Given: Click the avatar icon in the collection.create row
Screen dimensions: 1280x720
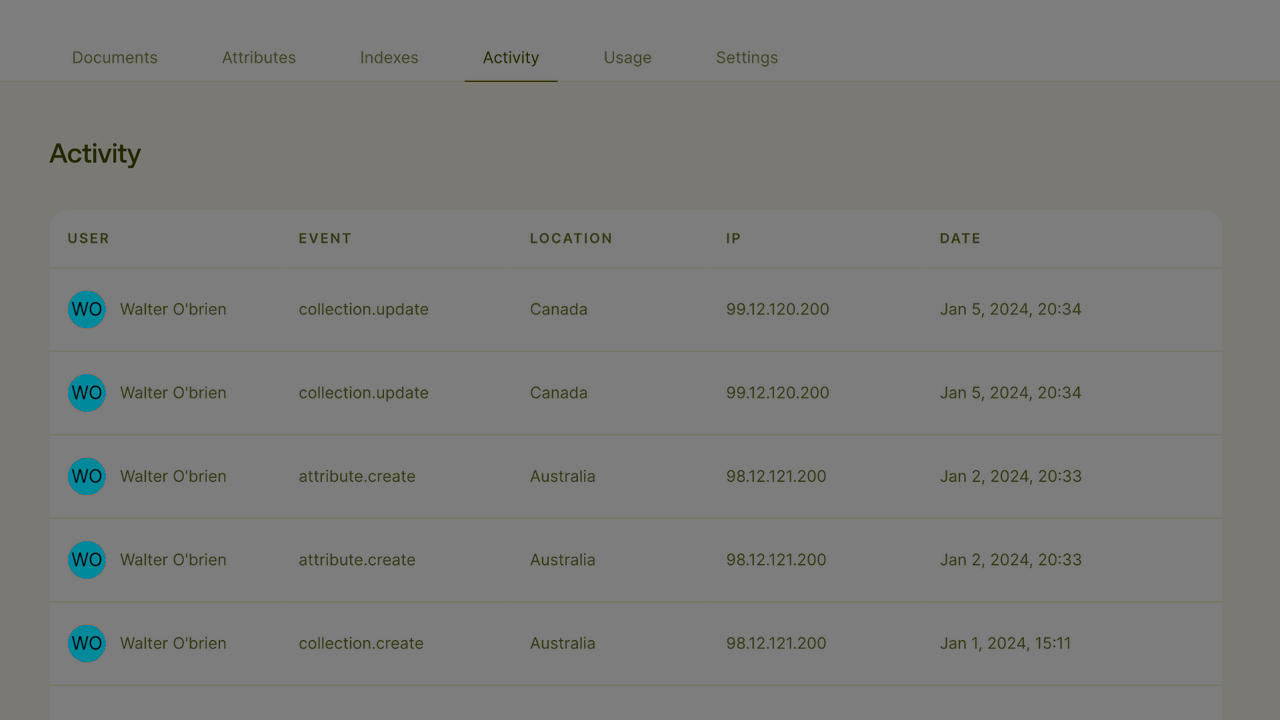Looking at the screenshot, I should [86, 643].
